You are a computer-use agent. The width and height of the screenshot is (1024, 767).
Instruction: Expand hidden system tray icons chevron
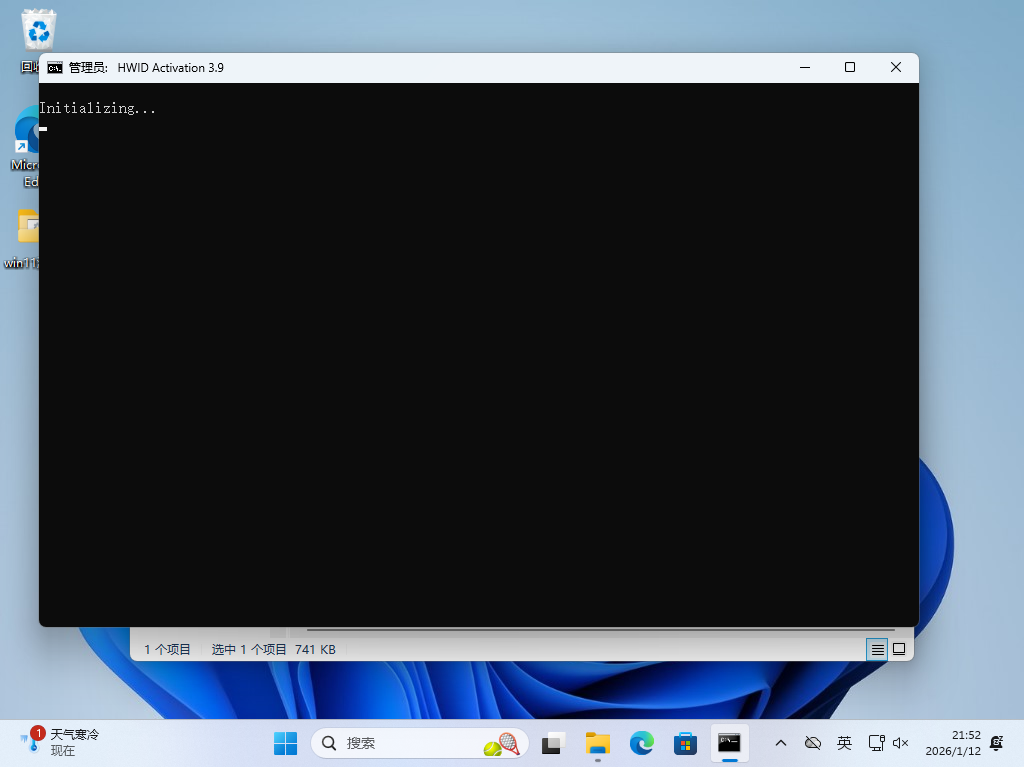[781, 743]
